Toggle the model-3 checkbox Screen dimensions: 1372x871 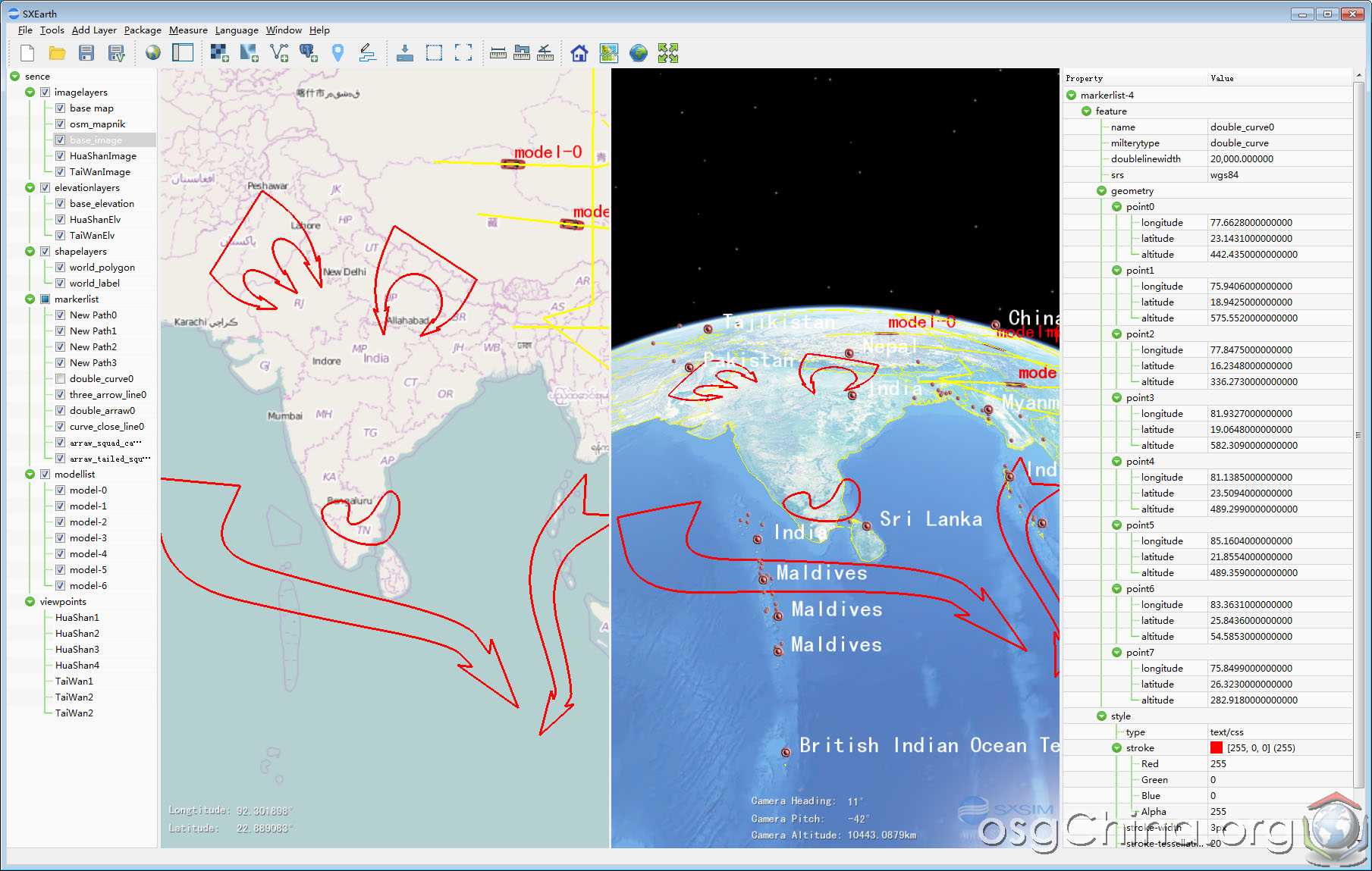[60, 537]
